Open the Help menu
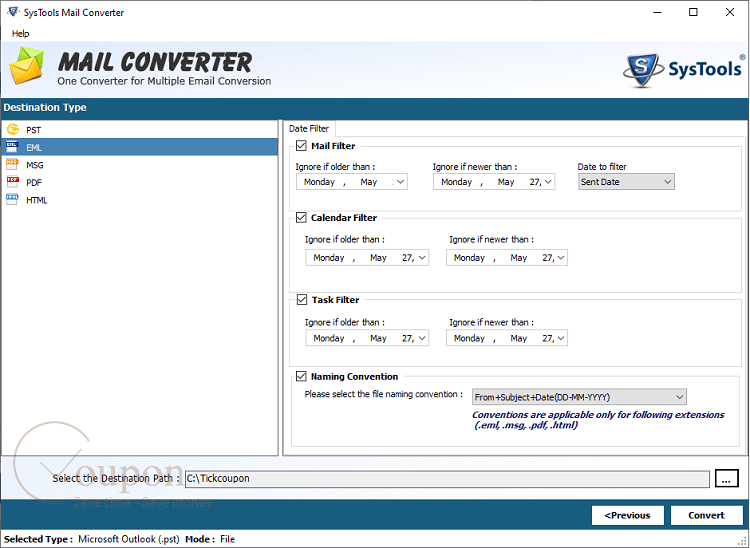 pos(21,33)
